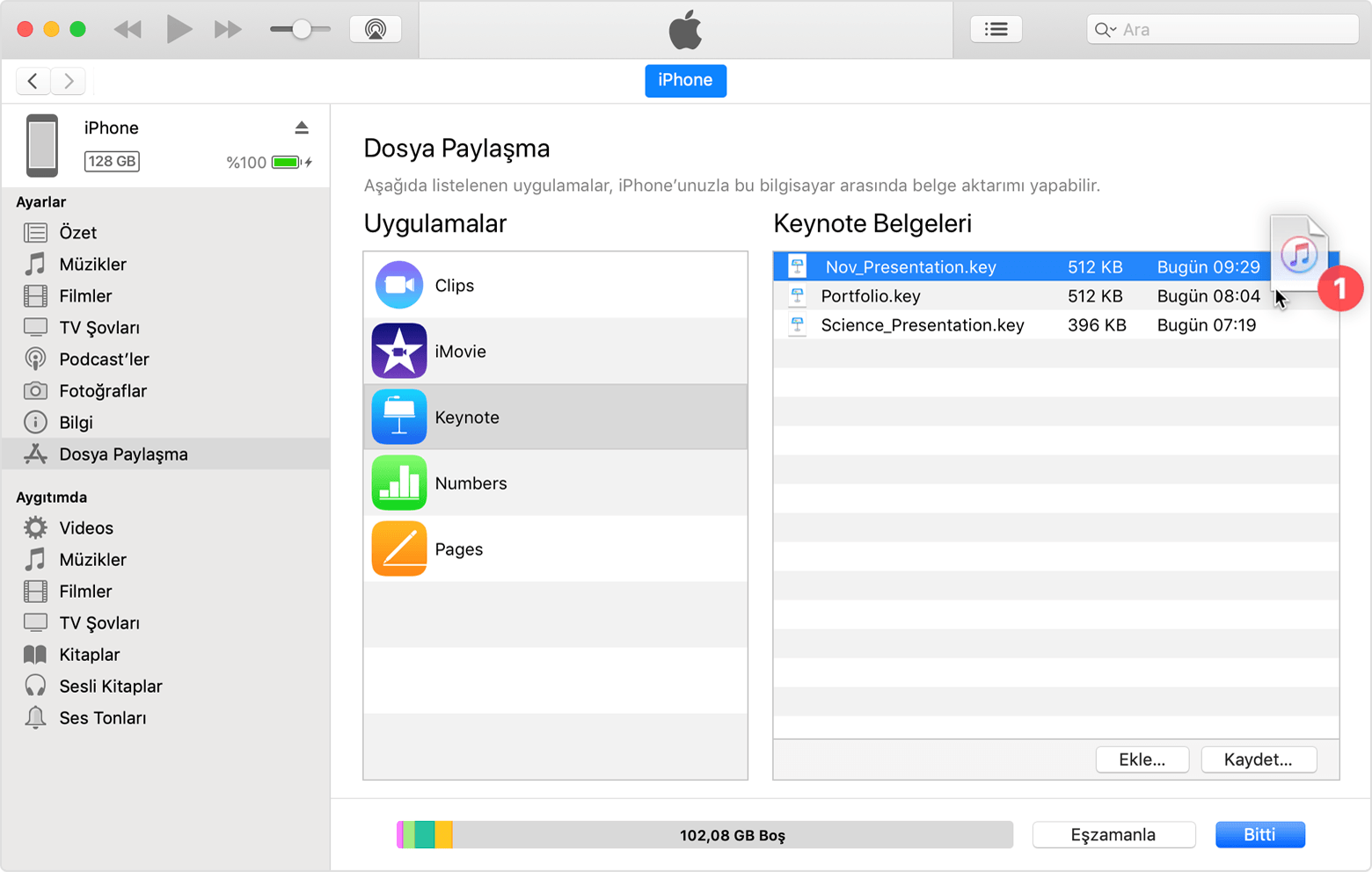Image resolution: width=1372 pixels, height=872 pixels.
Task: Select Sesli Kitaplar in the sidebar
Action: click(109, 686)
